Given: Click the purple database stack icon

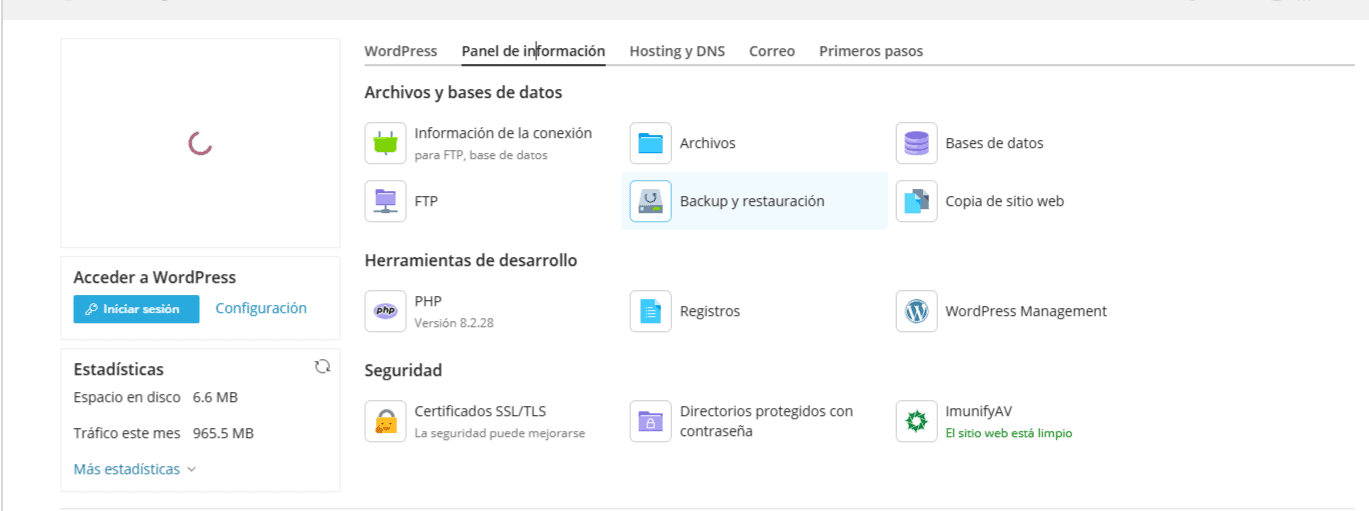Looking at the screenshot, I should pos(917,143).
